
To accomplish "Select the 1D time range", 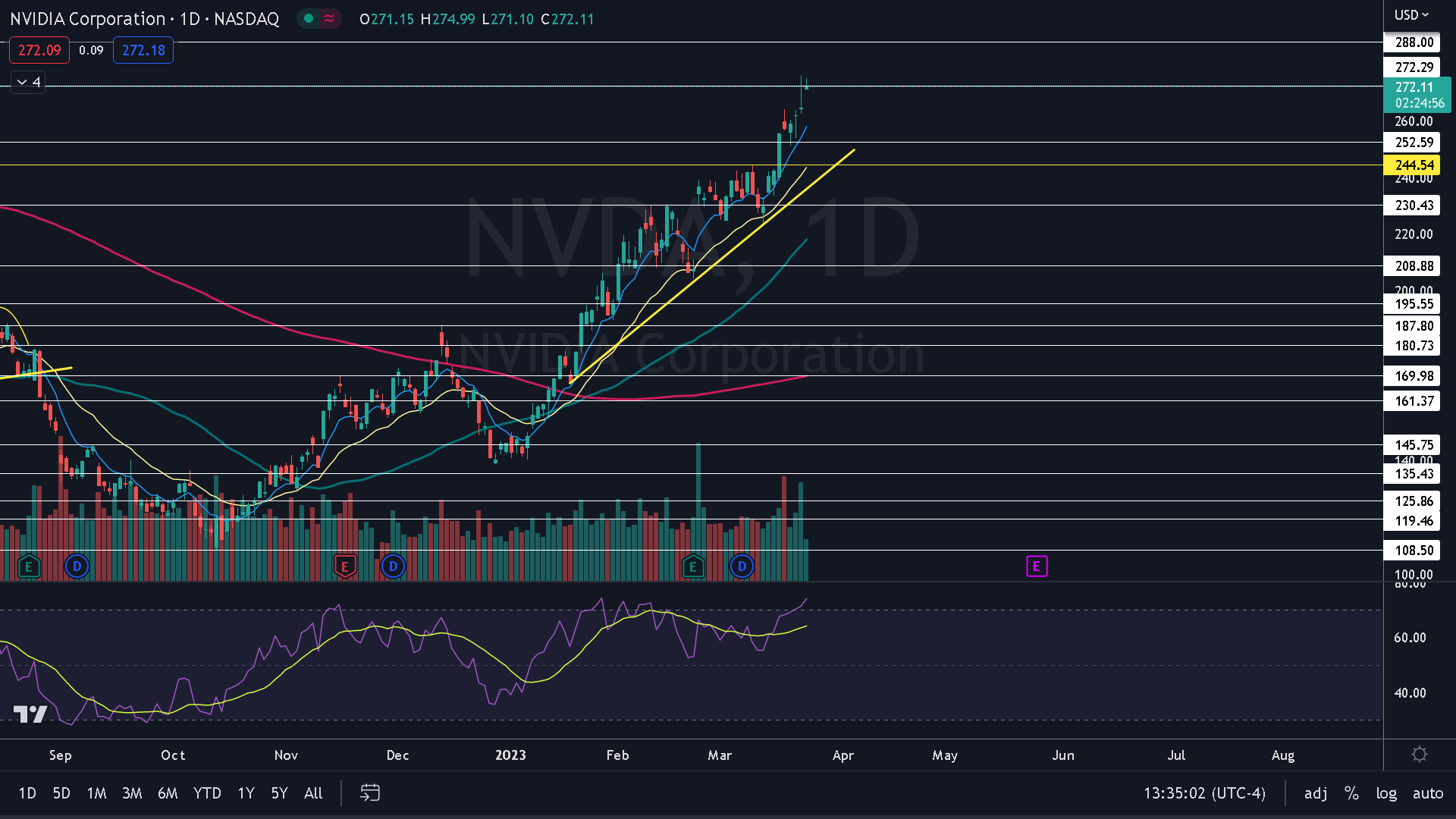I will (27, 793).
